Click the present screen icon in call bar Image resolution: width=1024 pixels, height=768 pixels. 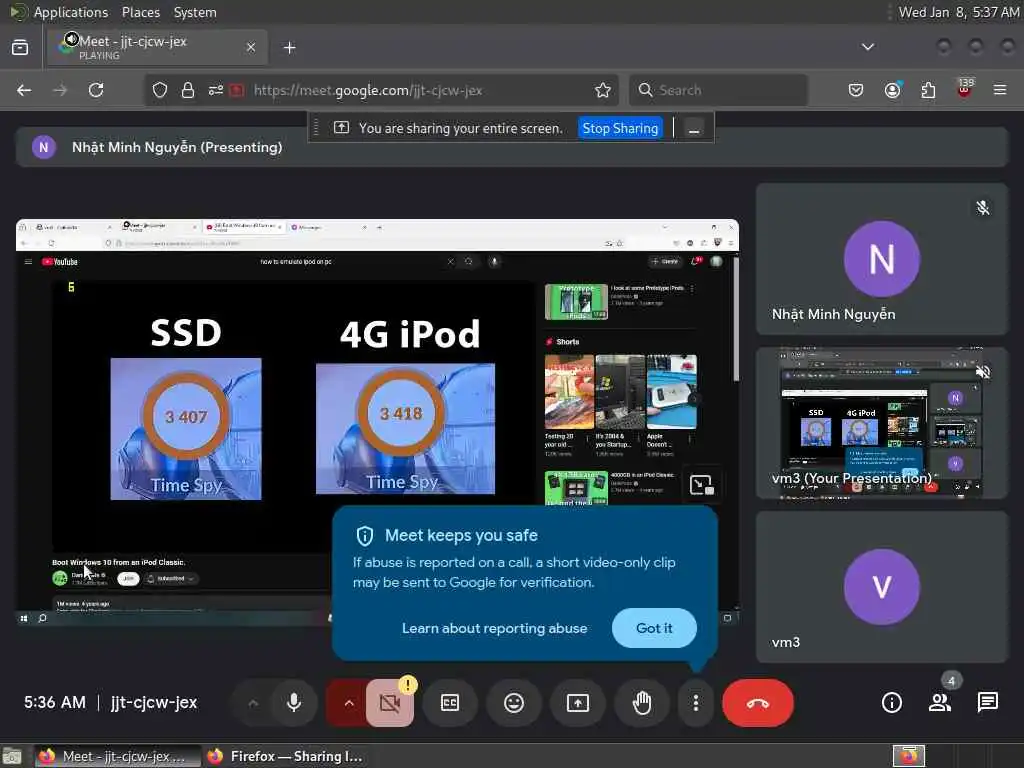[x=578, y=703]
